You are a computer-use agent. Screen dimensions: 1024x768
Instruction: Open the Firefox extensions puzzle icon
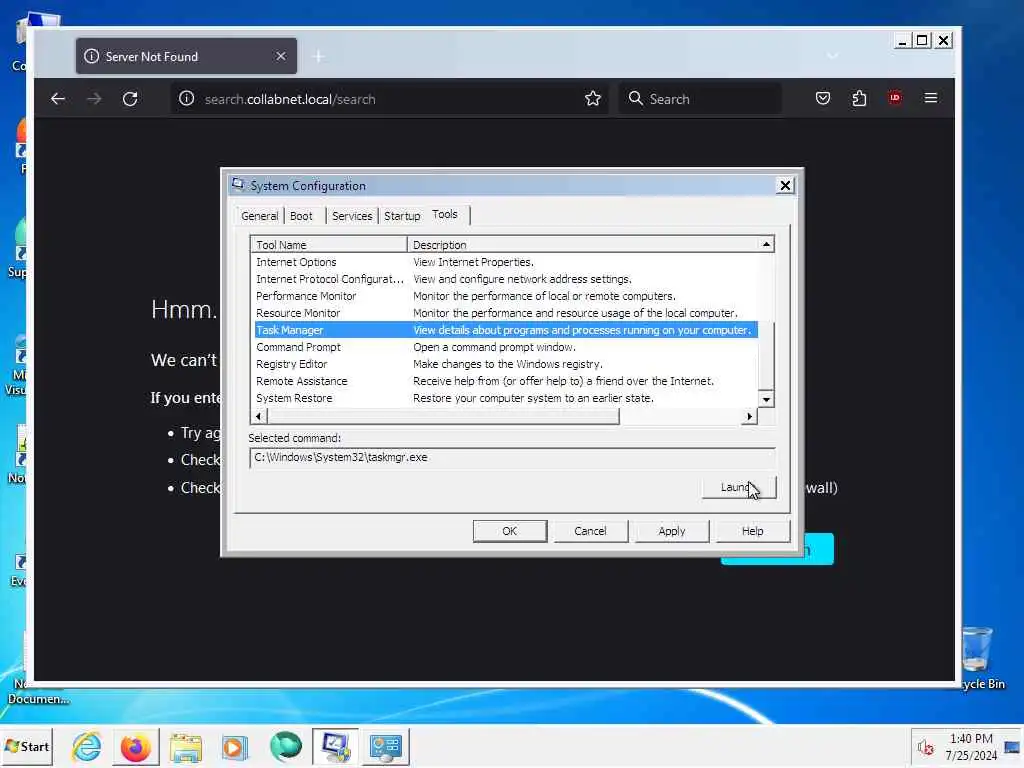coord(859,98)
